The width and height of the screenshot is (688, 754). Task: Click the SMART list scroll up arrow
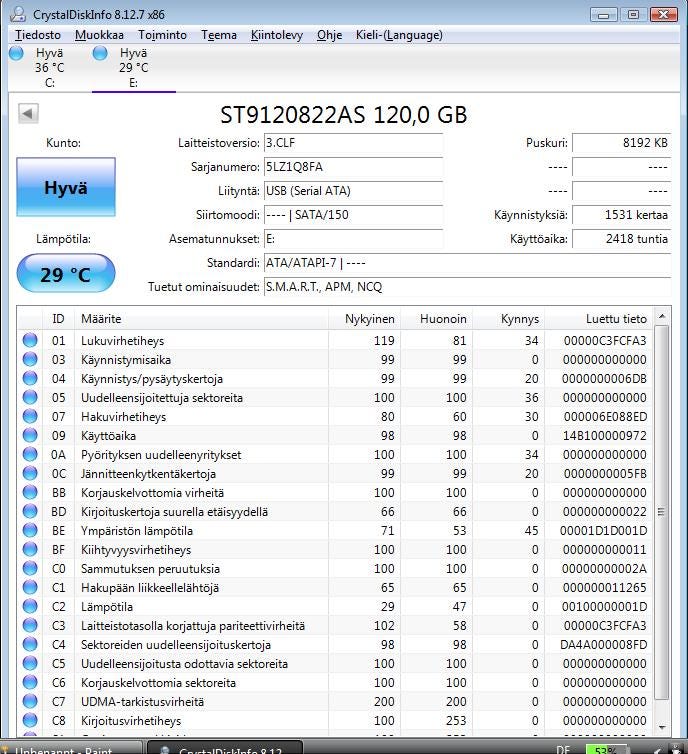[x=662, y=316]
